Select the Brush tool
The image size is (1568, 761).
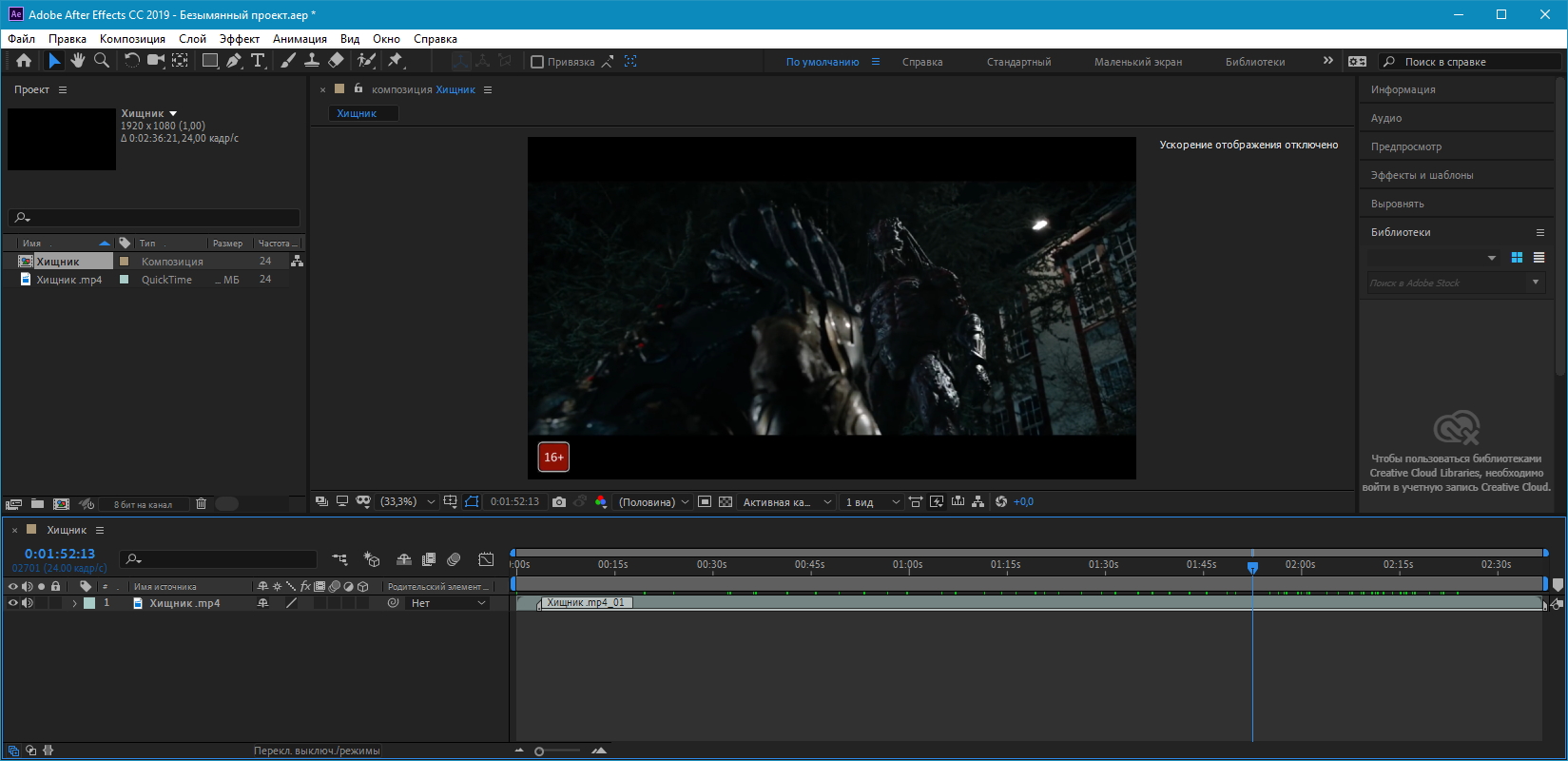click(288, 61)
